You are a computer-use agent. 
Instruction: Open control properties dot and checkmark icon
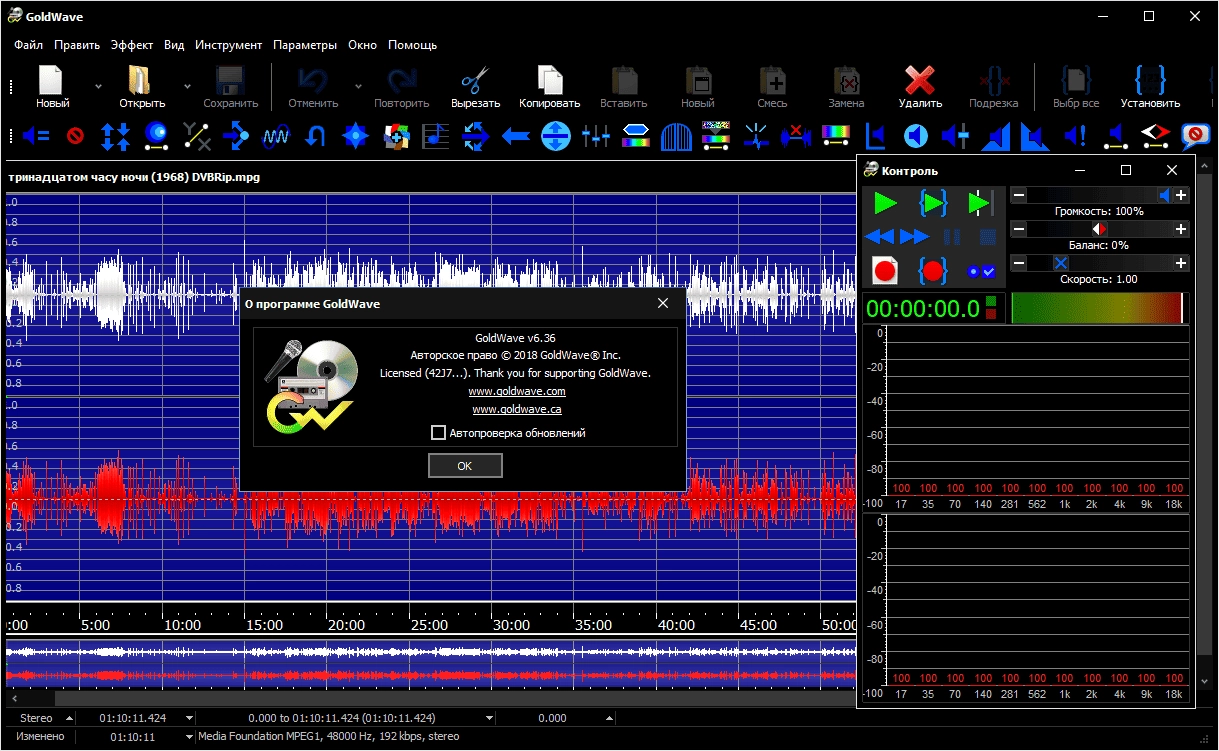click(981, 271)
